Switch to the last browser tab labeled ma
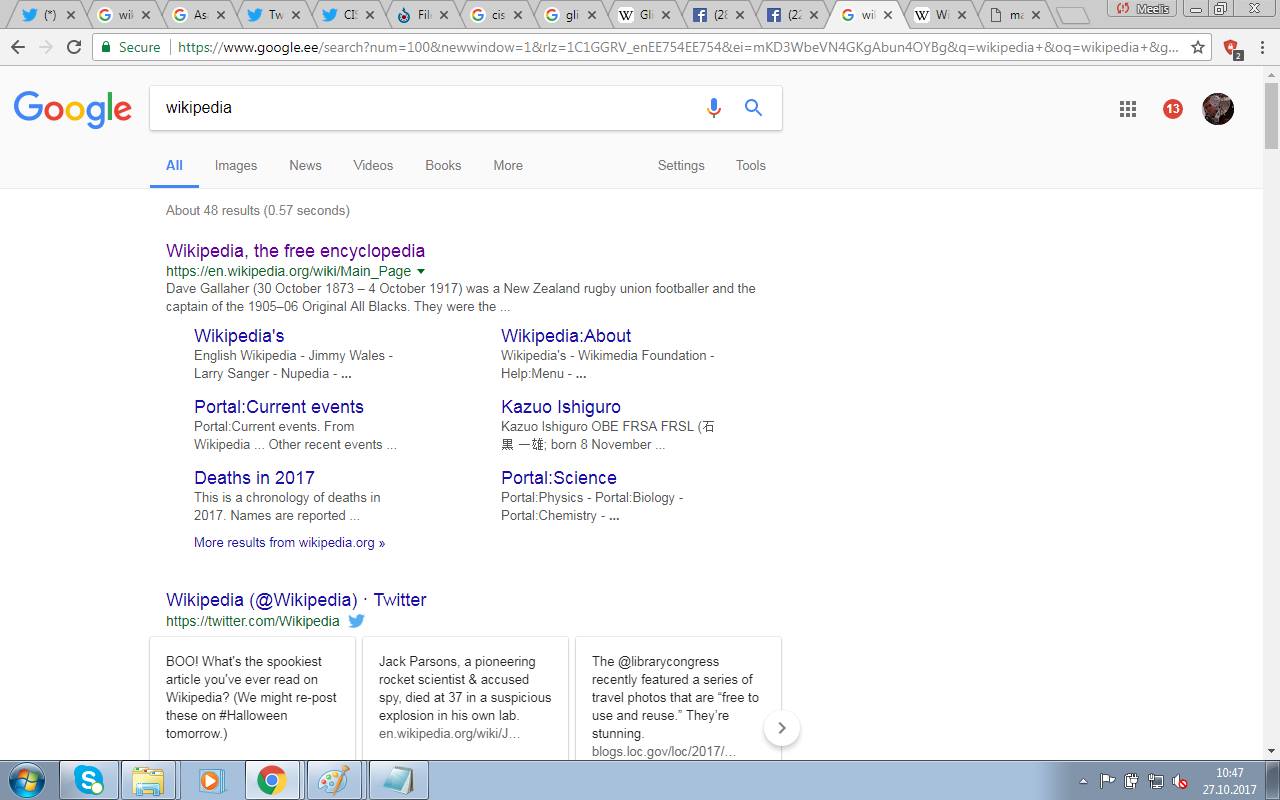Screen dimensions: 1280x800 [x=1015, y=15]
